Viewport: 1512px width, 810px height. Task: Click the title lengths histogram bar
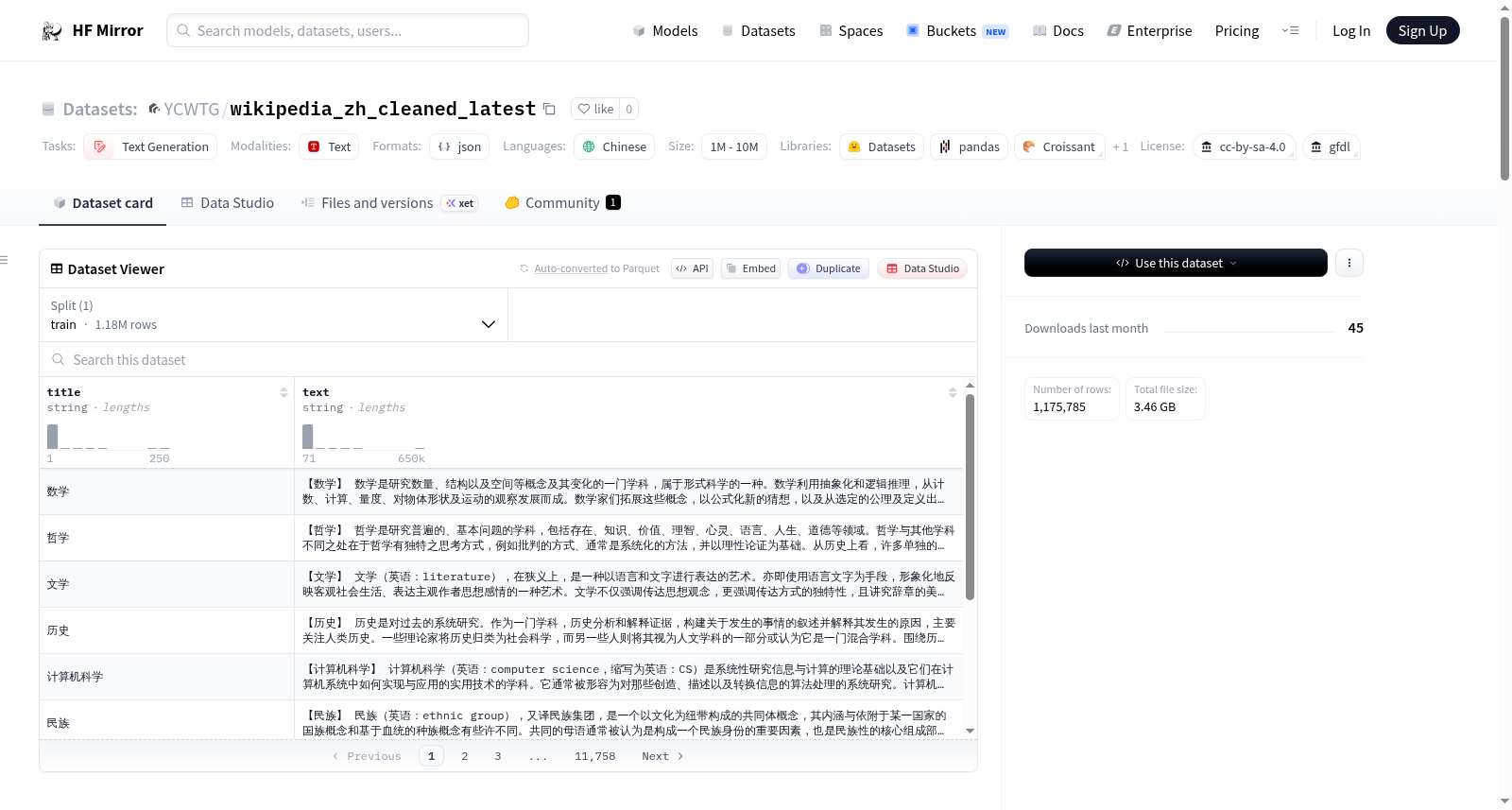coord(53,437)
